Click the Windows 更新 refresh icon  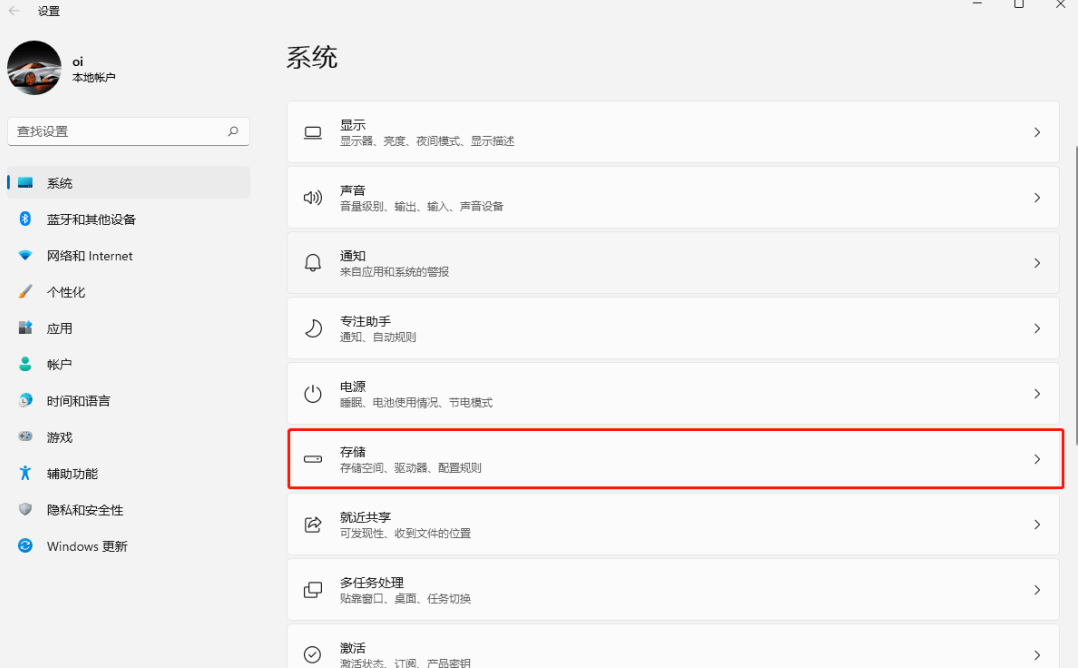pyautogui.click(x=26, y=546)
